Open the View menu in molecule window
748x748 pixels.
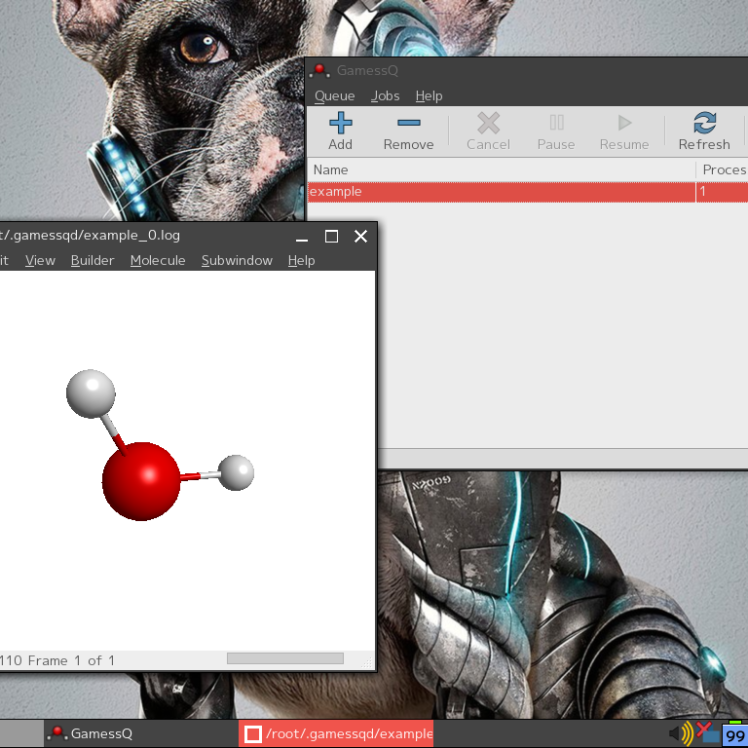click(x=40, y=260)
